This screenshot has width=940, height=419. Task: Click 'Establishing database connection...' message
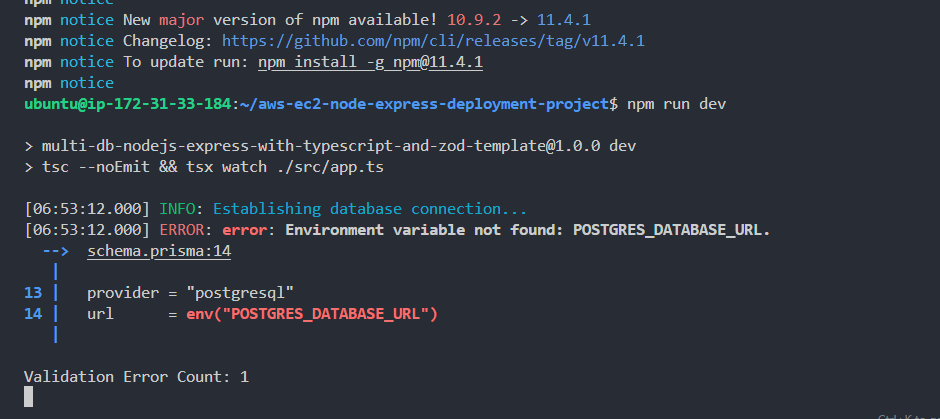370,209
